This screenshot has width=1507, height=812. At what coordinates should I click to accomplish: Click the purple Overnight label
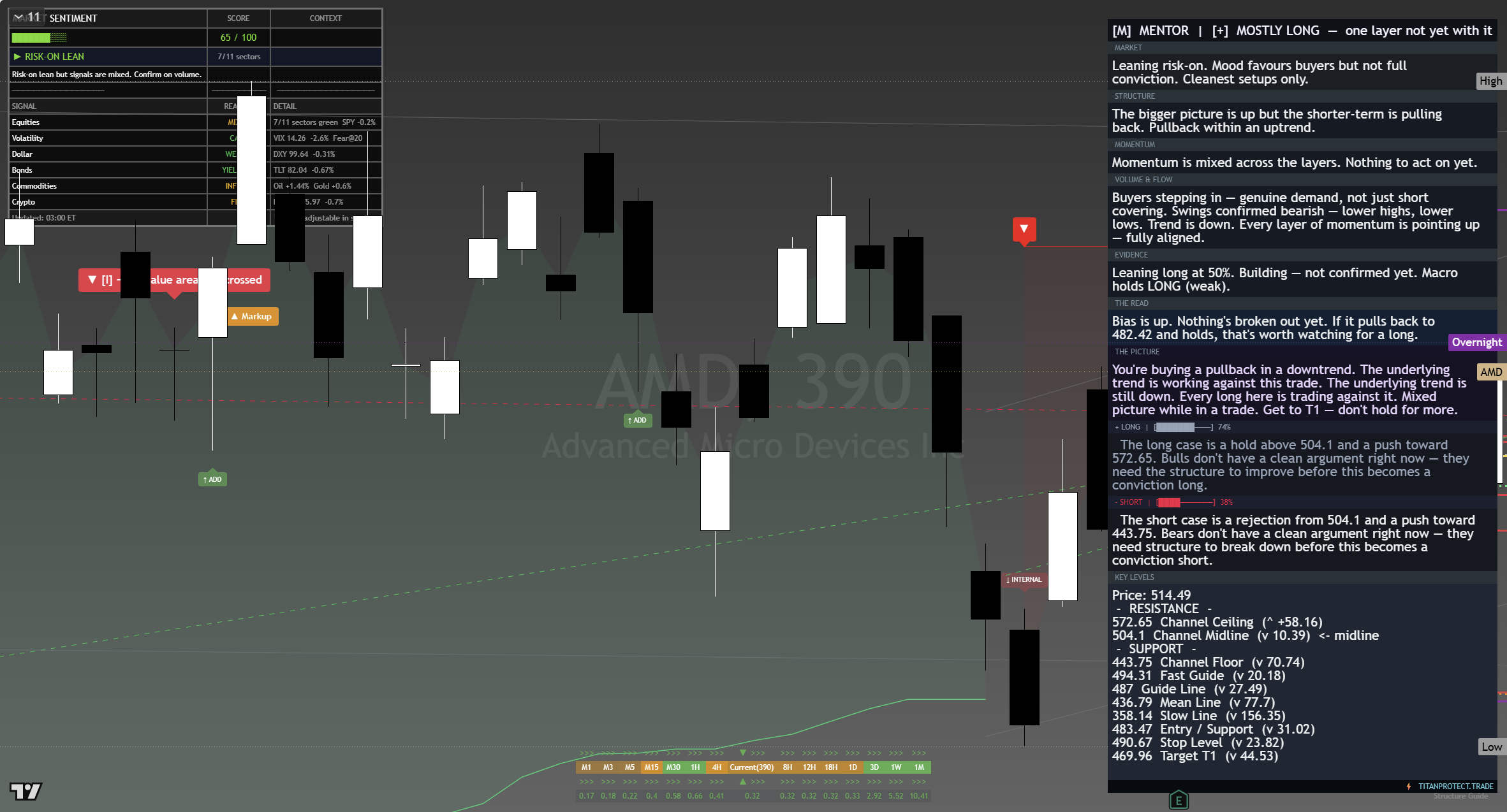[x=1477, y=342]
